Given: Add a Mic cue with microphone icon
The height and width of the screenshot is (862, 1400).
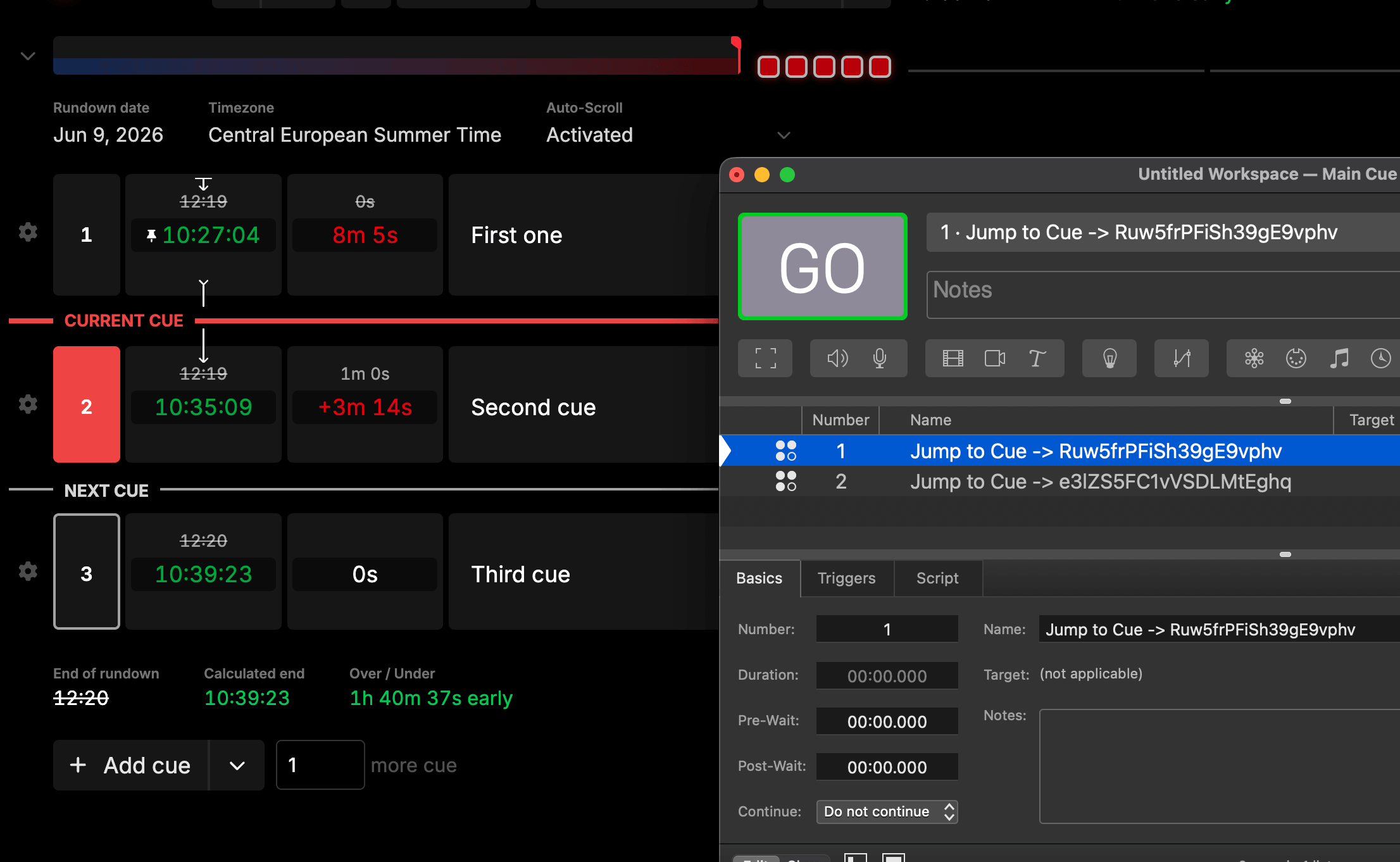Looking at the screenshot, I should pyautogui.click(x=879, y=358).
